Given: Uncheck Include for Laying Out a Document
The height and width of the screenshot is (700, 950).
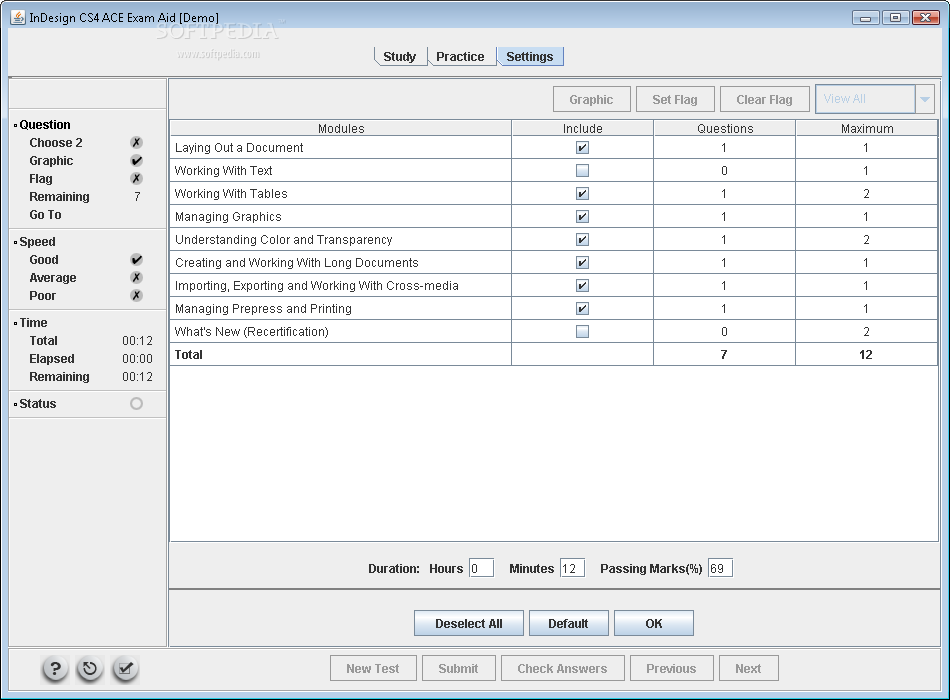Looking at the screenshot, I should pyautogui.click(x=582, y=147).
